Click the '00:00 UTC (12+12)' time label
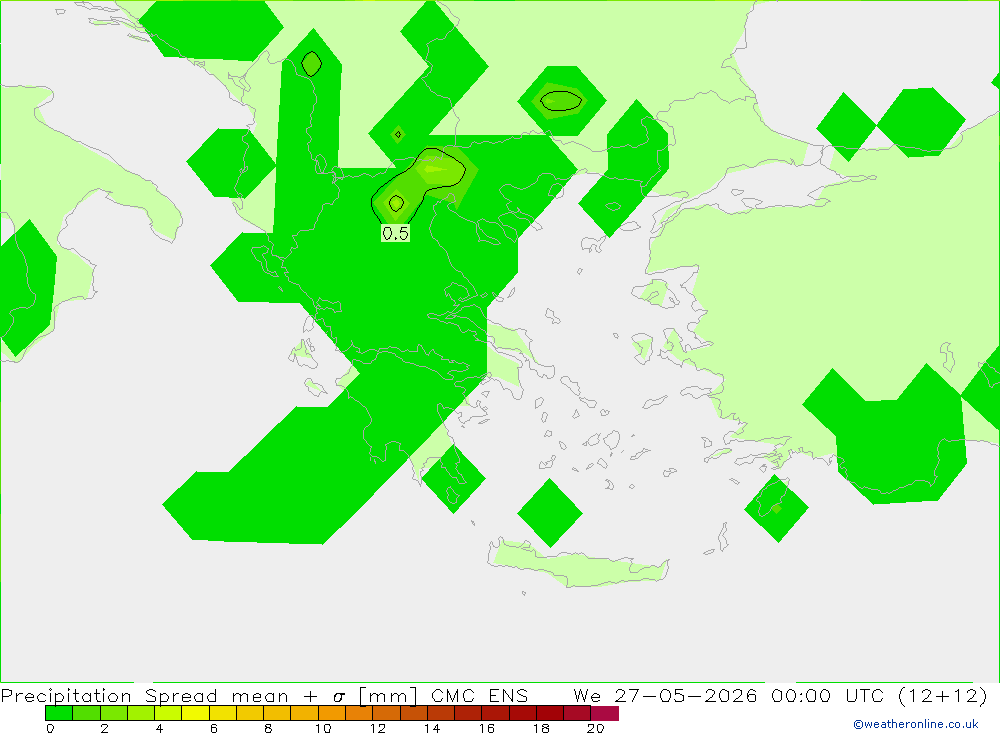 click(x=879, y=695)
